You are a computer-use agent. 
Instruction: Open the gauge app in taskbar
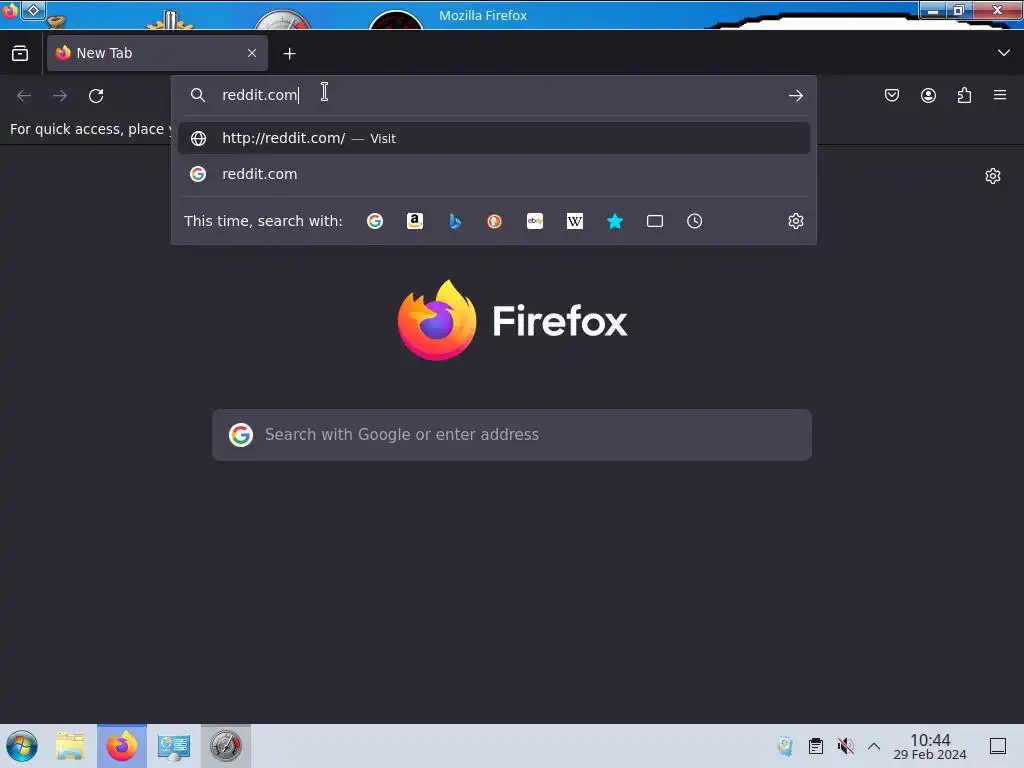tap(225, 746)
